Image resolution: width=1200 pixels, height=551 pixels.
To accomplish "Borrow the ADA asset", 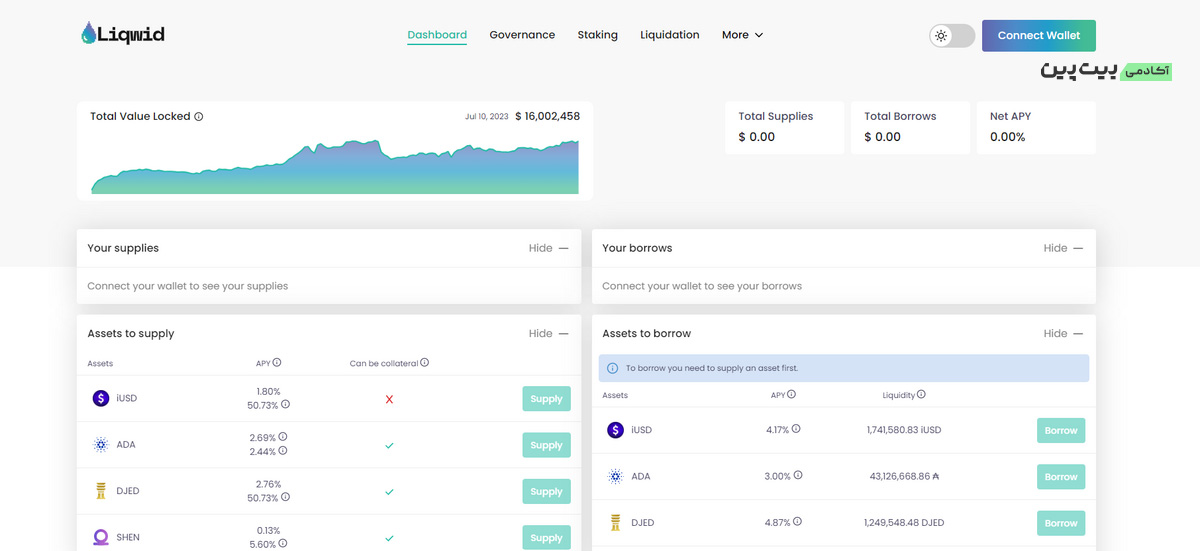I will click(1061, 477).
